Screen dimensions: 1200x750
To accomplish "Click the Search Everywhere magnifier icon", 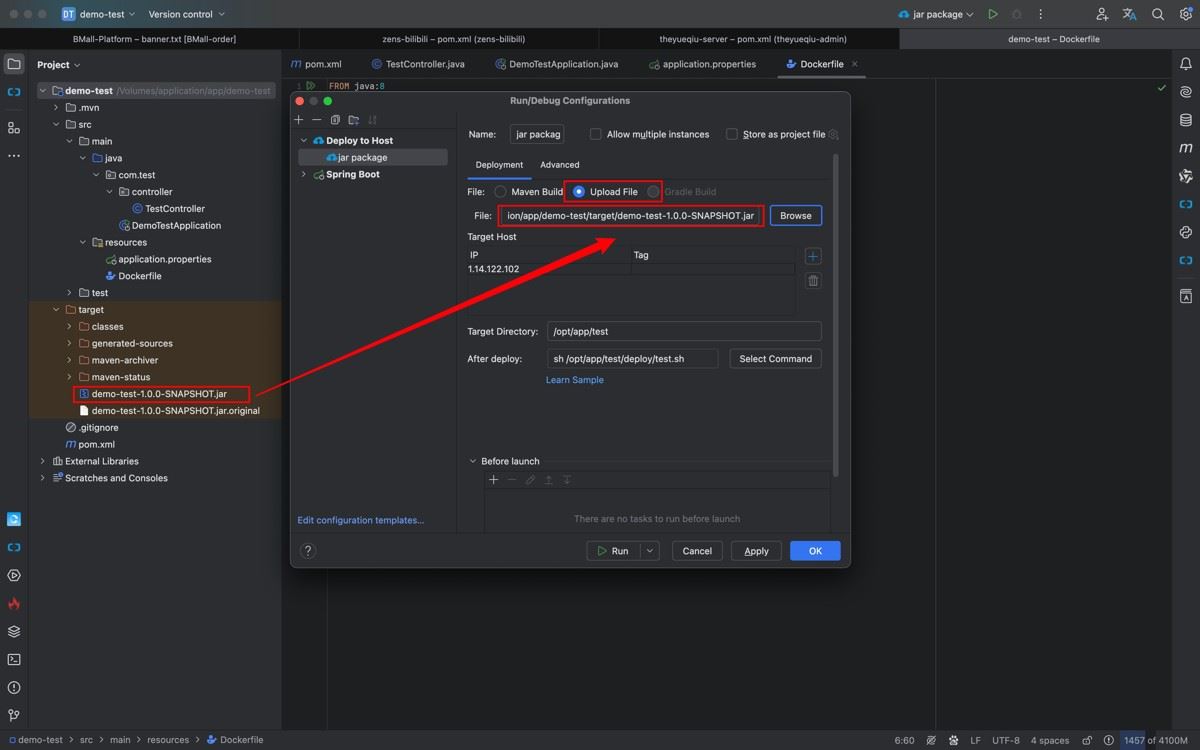I will coord(1158,14).
